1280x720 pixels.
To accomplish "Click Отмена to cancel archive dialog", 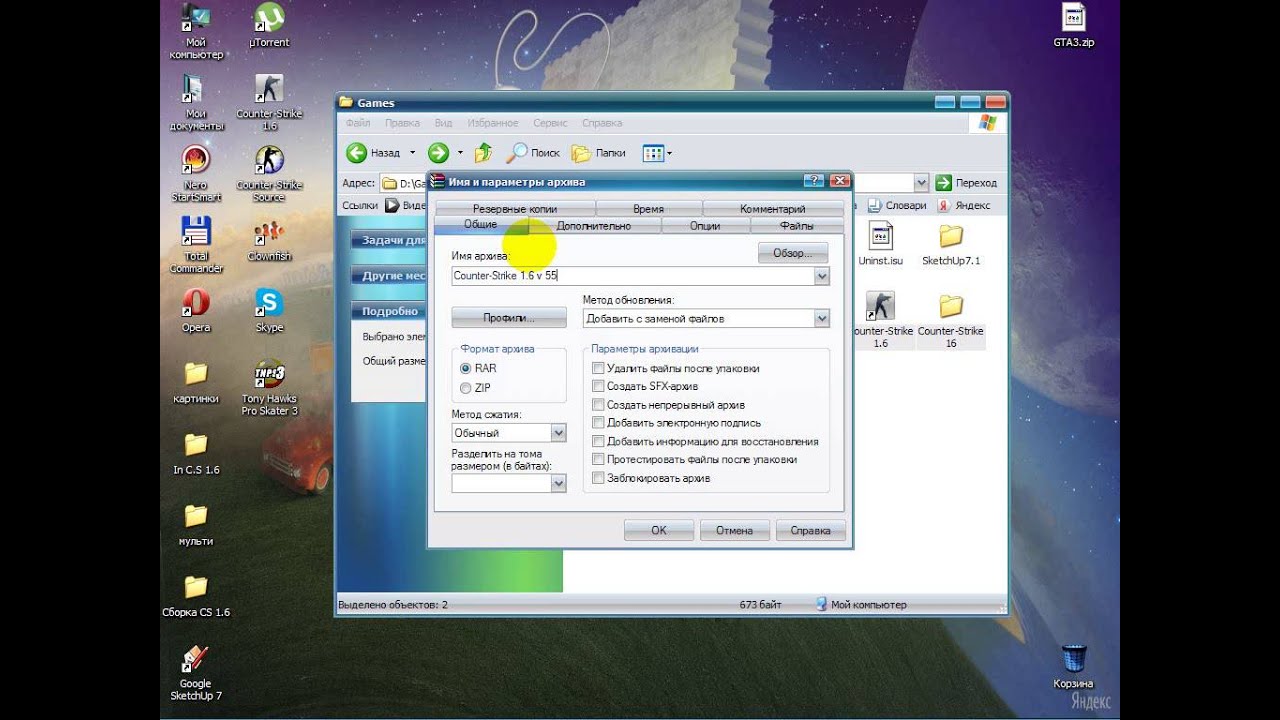I will pyautogui.click(x=735, y=530).
